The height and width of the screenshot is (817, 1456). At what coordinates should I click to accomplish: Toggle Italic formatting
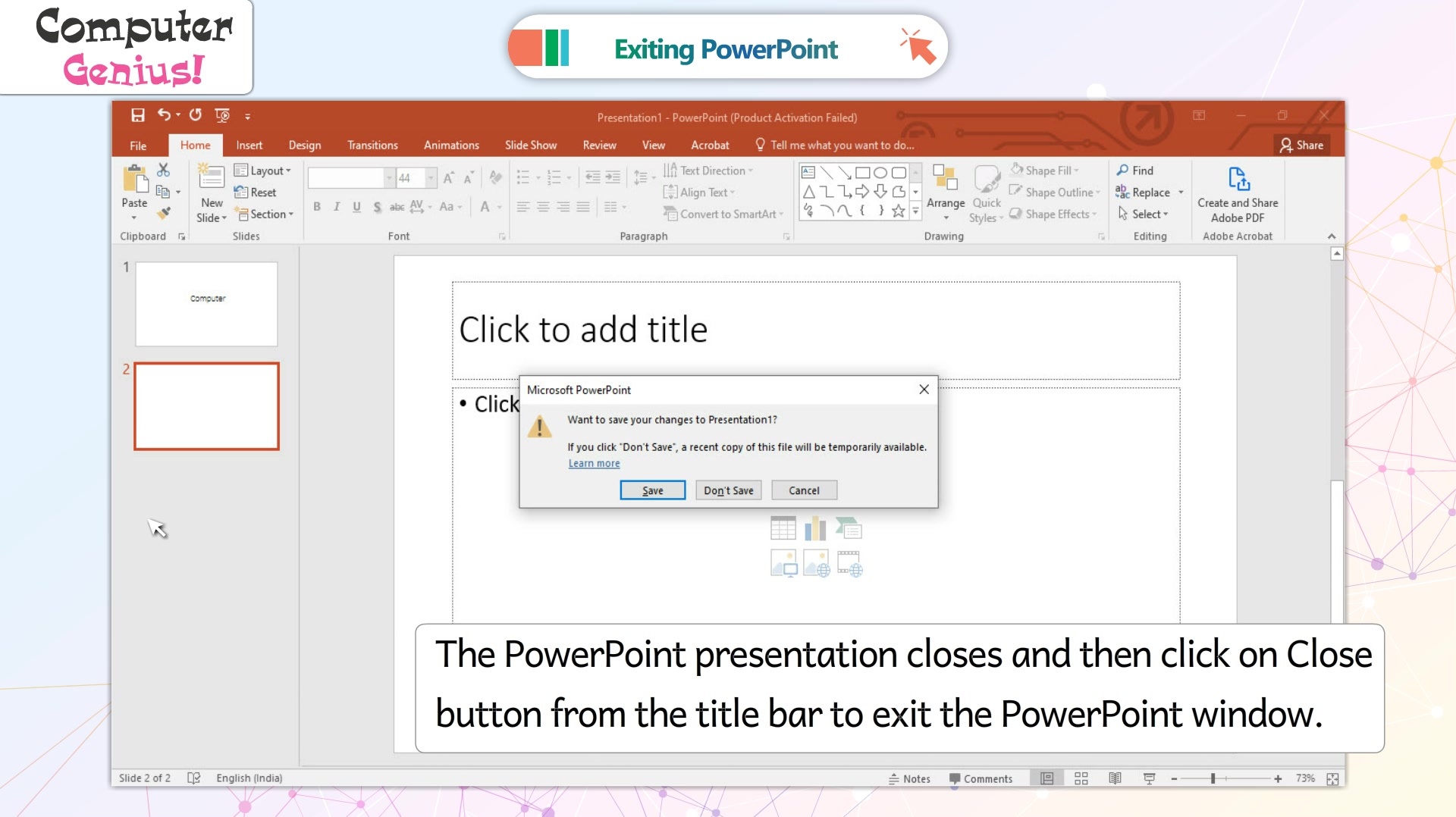pyautogui.click(x=337, y=207)
